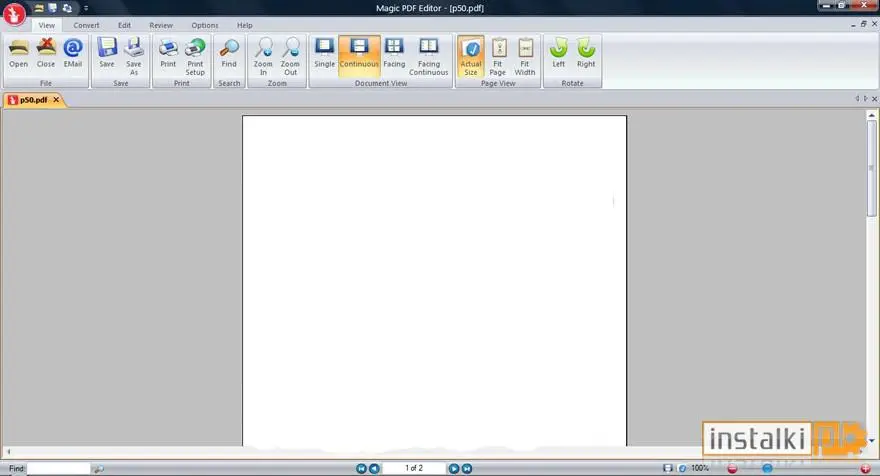Click the horizontal scrollbar left arrow

click(8, 452)
